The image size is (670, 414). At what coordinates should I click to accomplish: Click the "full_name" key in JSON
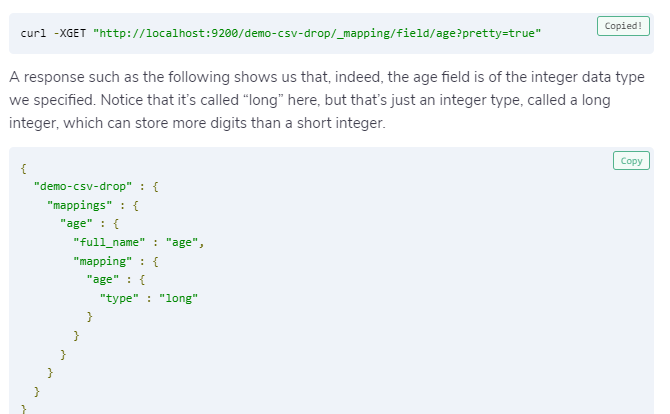(109, 242)
